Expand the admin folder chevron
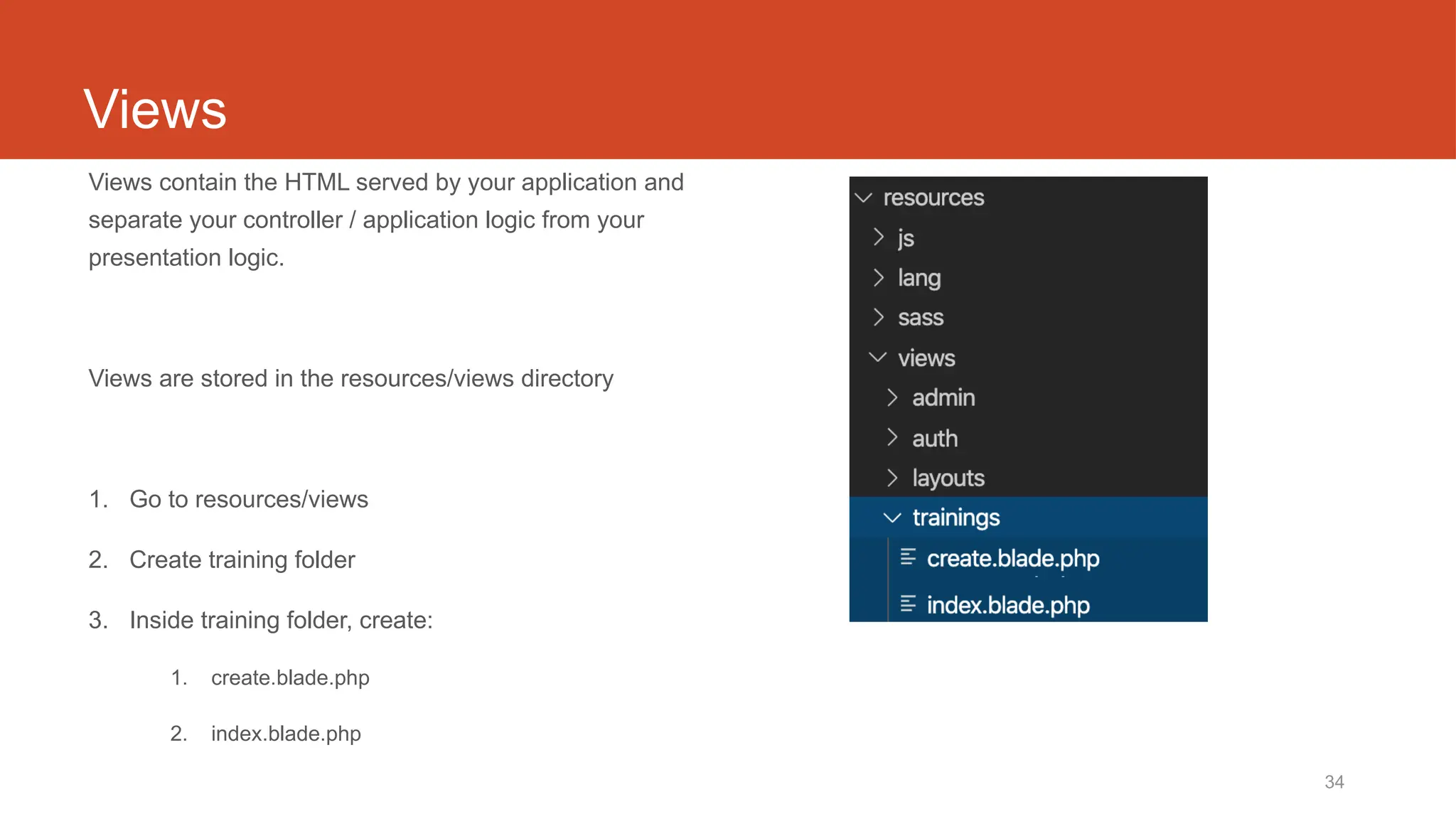1456x819 pixels. coord(893,397)
